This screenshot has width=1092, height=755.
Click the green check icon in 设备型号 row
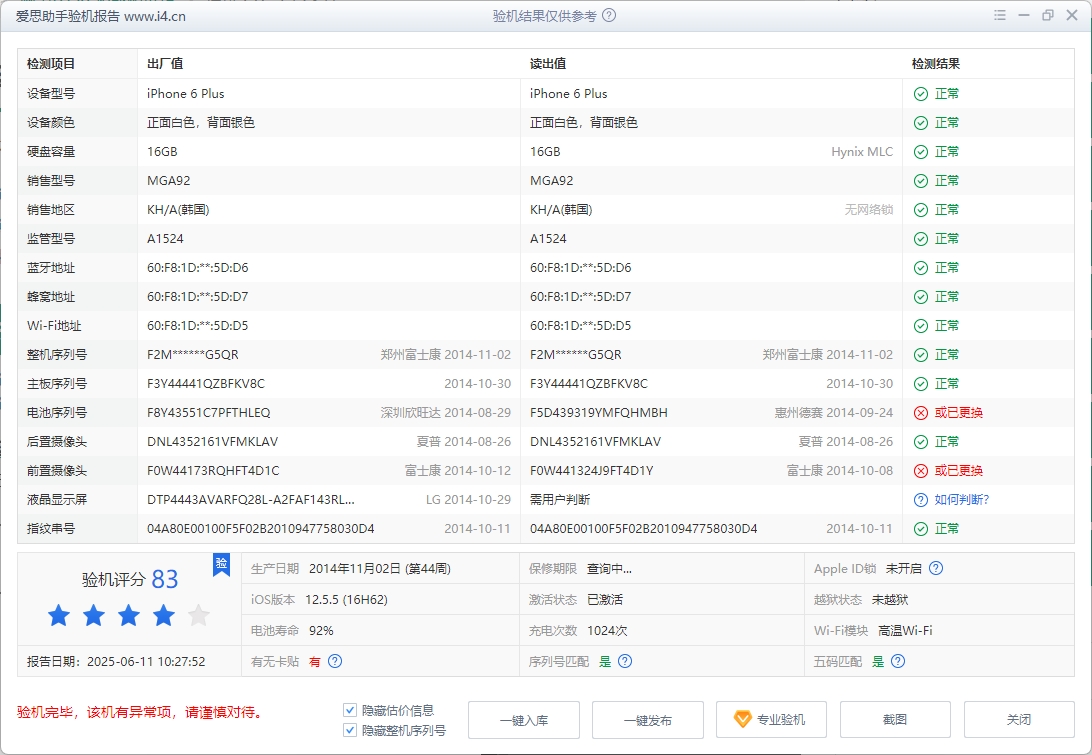(x=921, y=93)
